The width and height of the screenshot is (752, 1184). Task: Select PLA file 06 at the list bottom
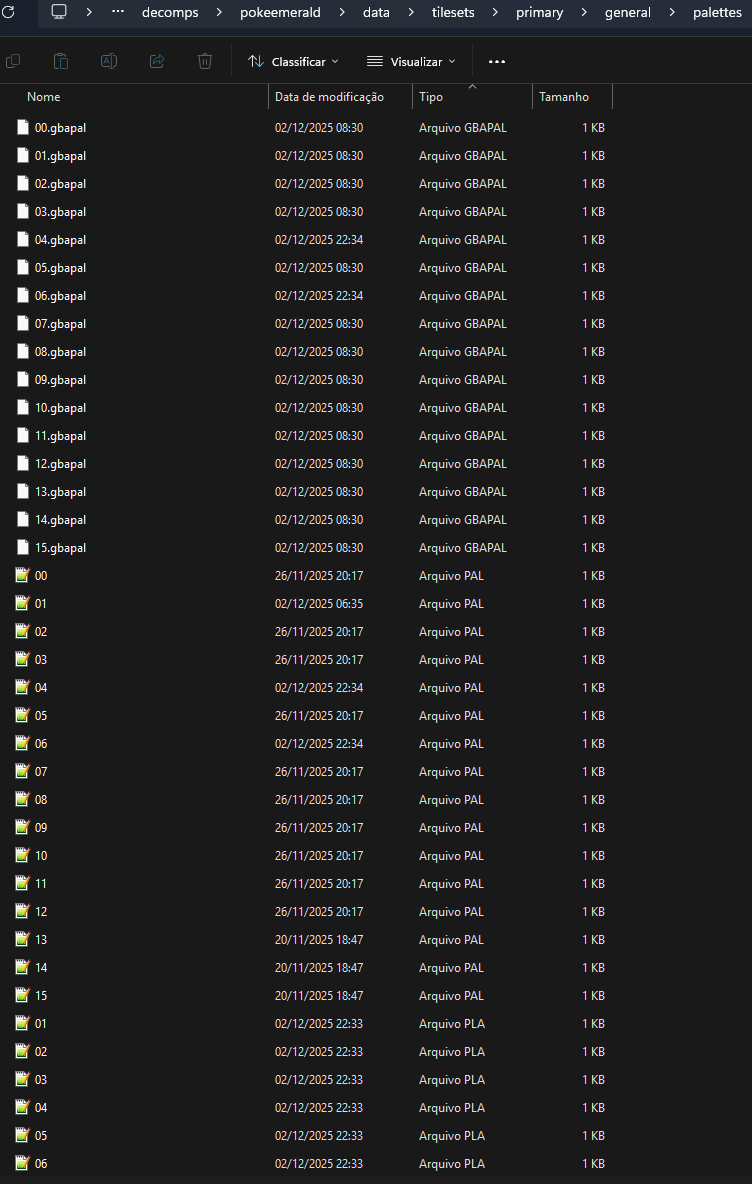(x=41, y=1164)
